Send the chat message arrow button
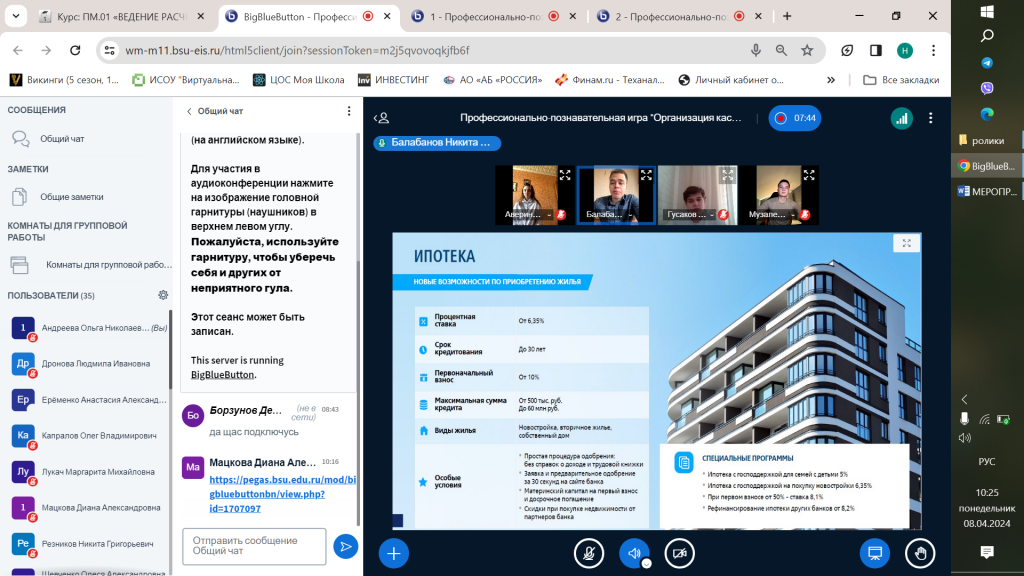The width and height of the screenshot is (1024, 576). coord(345,546)
